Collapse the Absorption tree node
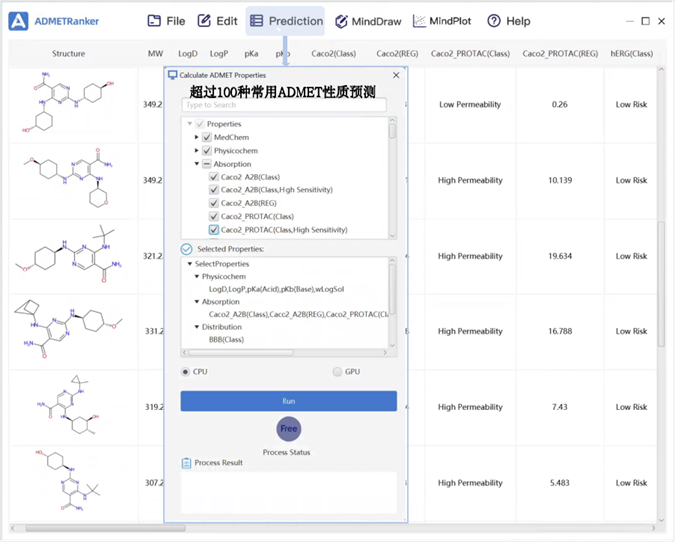The height and width of the screenshot is (543, 675). click(197, 164)
